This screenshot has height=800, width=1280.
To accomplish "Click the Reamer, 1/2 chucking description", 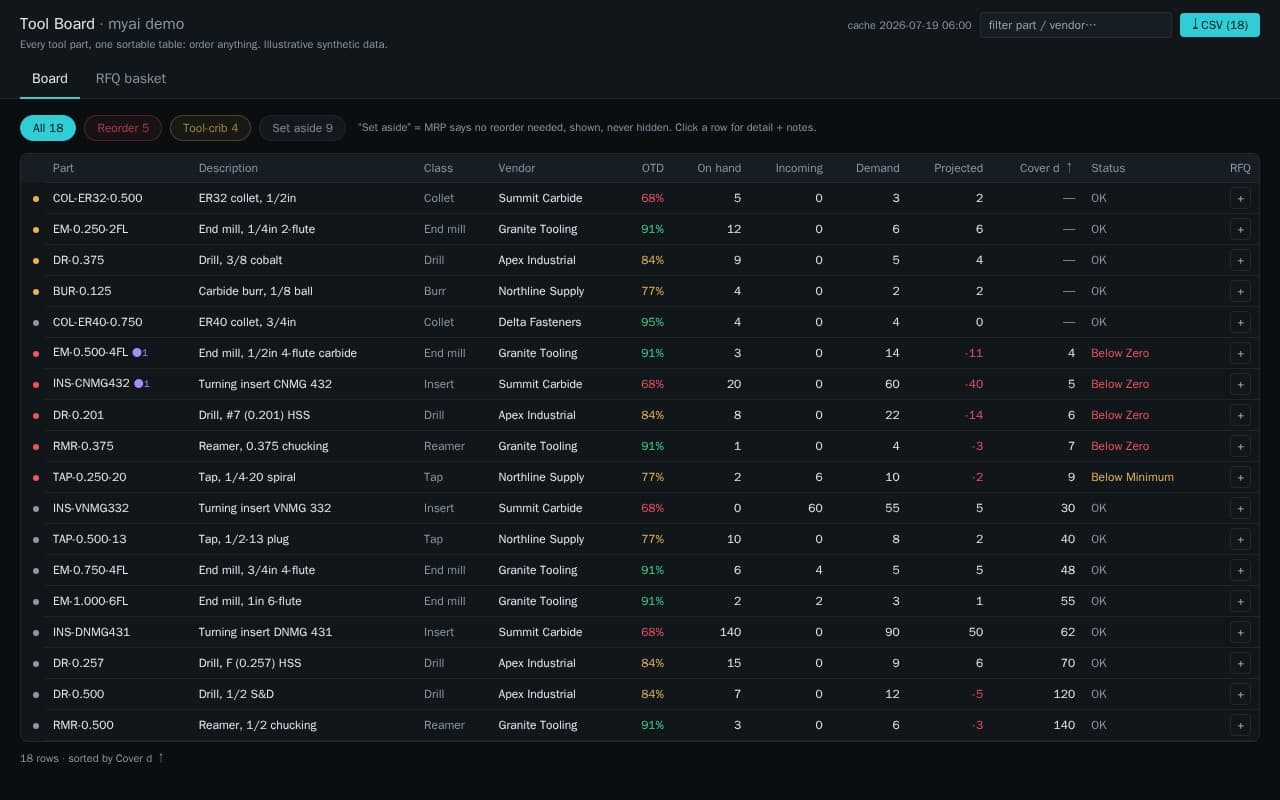I will pos(258,725).
